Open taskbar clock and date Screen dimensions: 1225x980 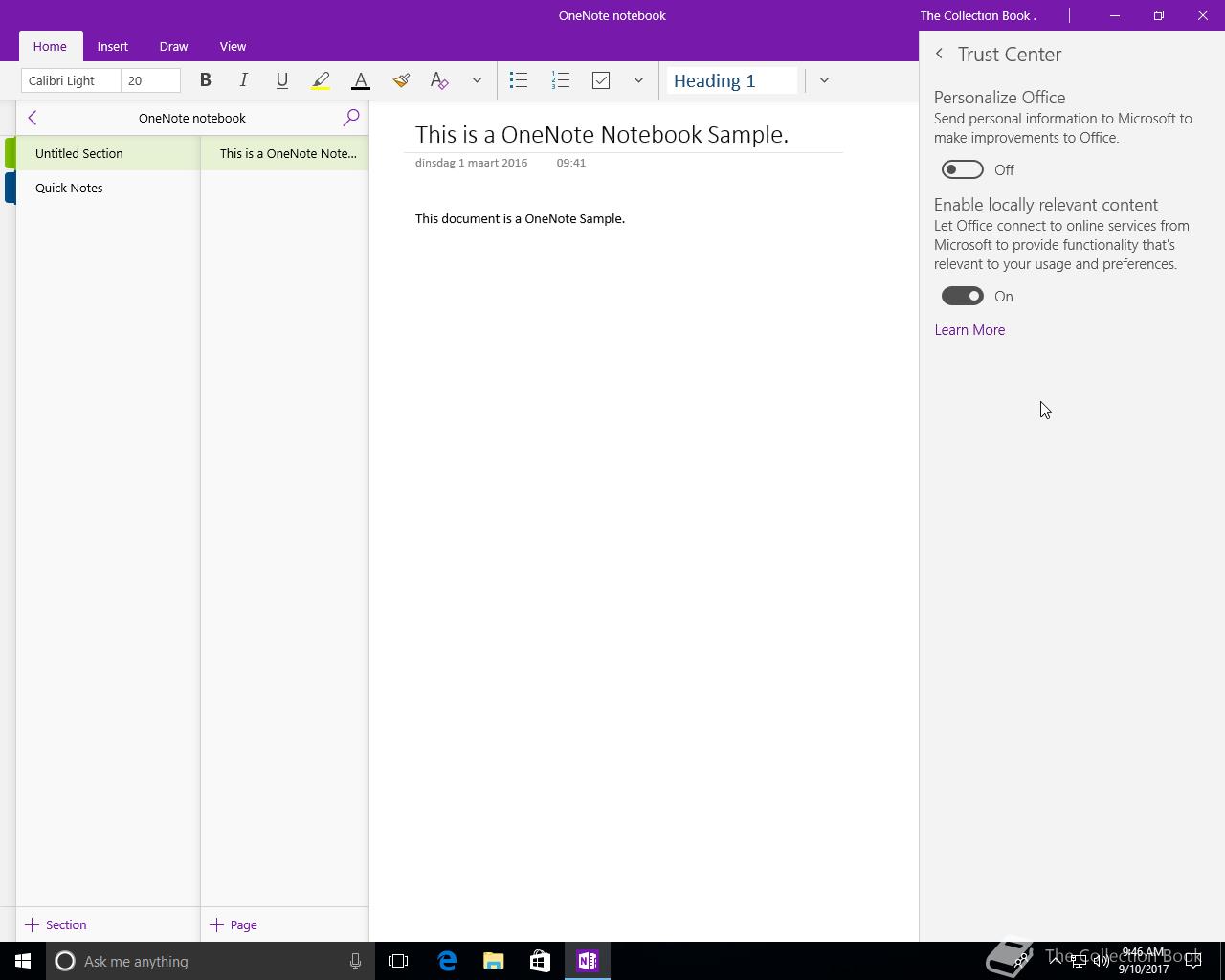(x=1144, y=961)
